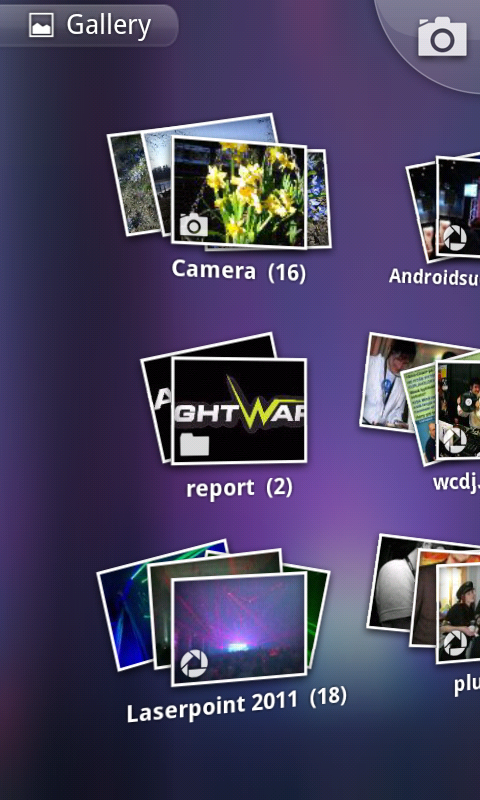Tap the Gallery title button
The height and width of the screenshot is (800, 480).
point(89,25)
